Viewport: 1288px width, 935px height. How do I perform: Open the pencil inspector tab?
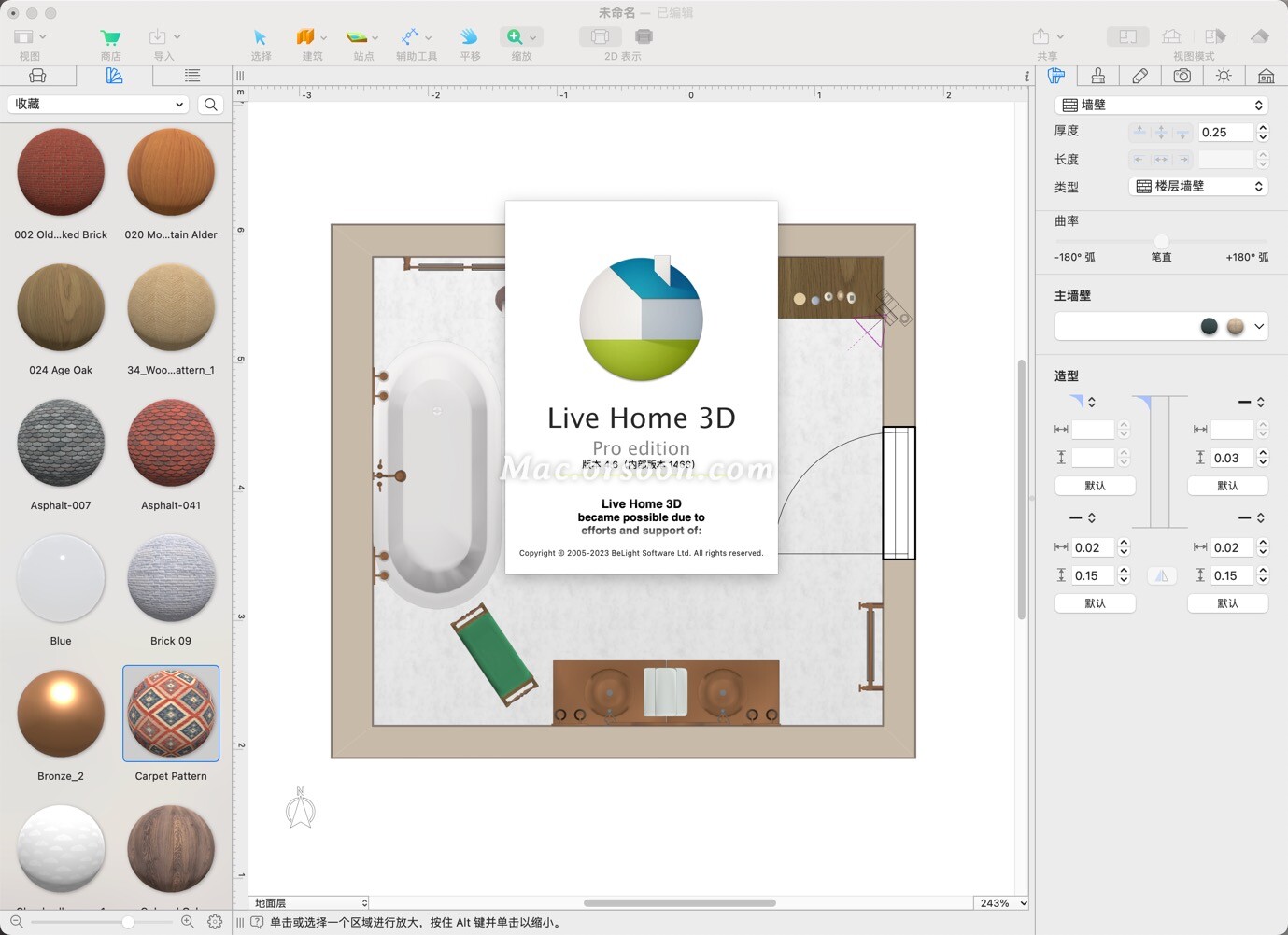[1140, 76]
